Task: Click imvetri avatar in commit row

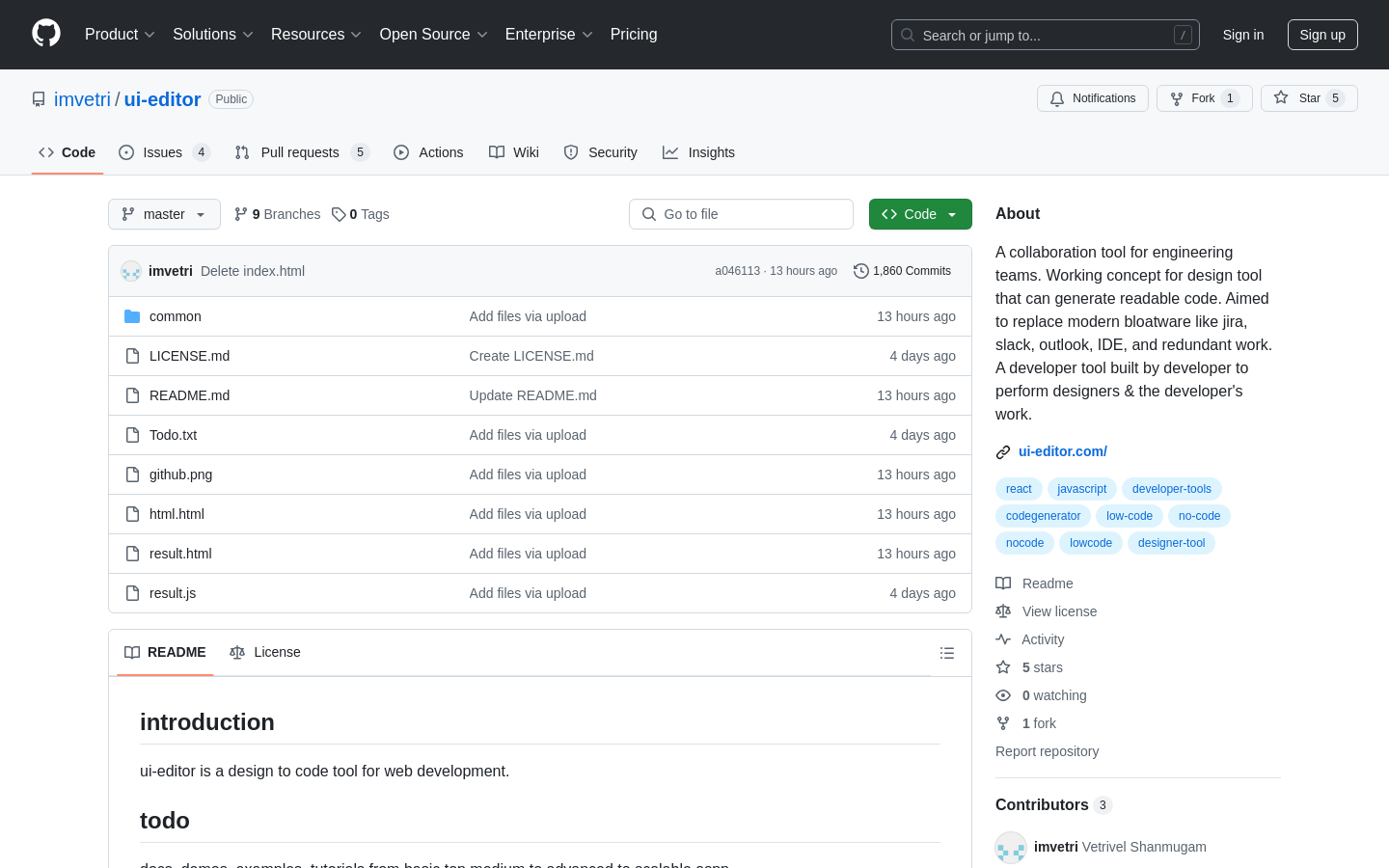Action: pos(131,271)
